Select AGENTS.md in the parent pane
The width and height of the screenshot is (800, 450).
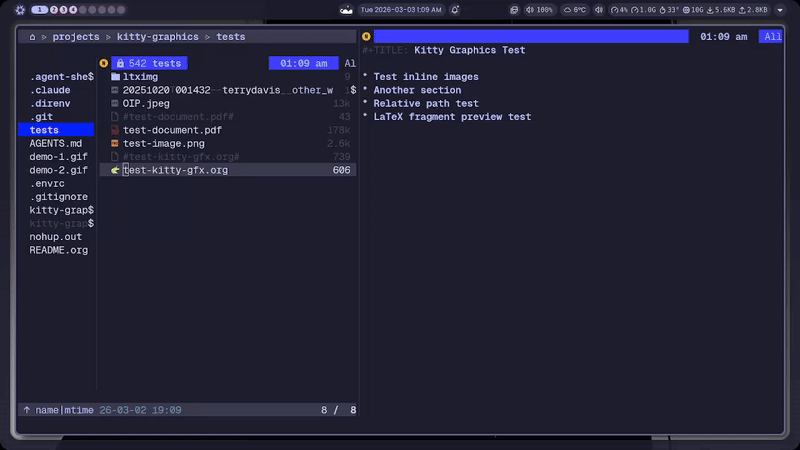pyautogui.click(x=56, y=143)
